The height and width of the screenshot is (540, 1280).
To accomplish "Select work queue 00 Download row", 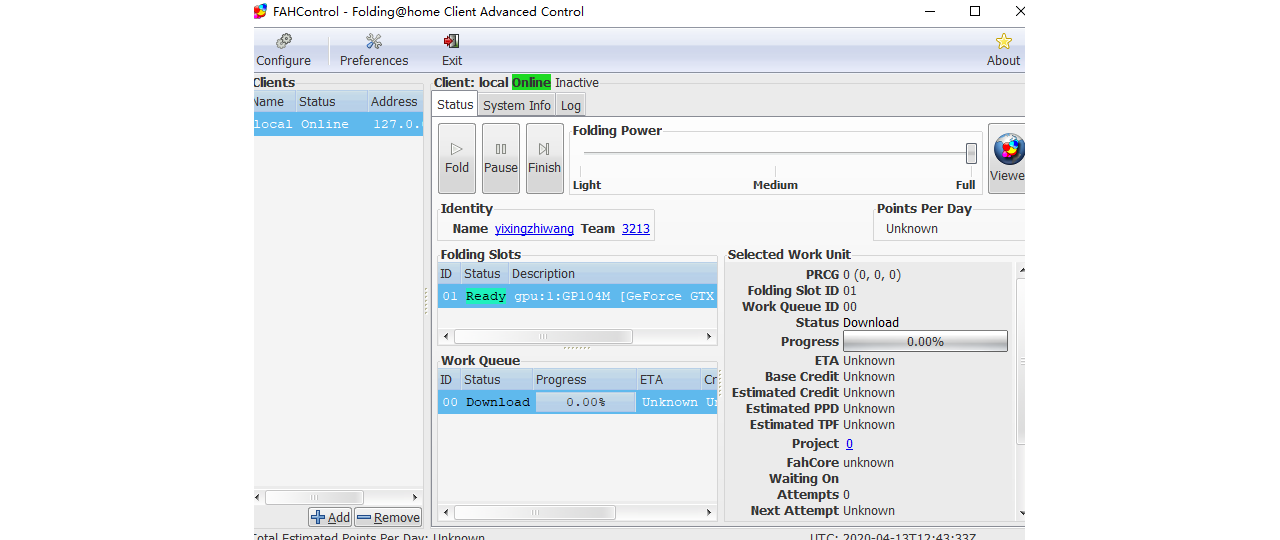I will coord(577,402).
